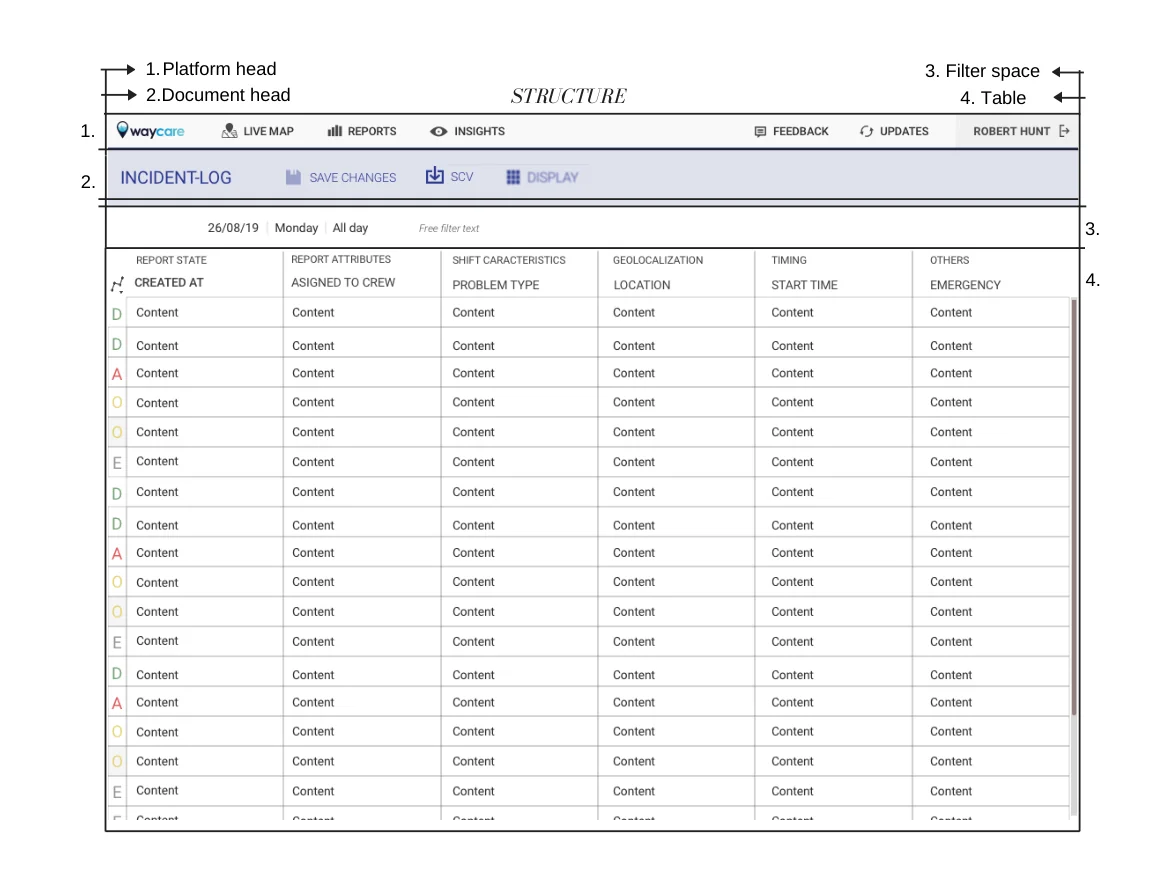Log out using icon beside Robert Hunt
1174x880 pixels.
click(x=1064, y=131)
